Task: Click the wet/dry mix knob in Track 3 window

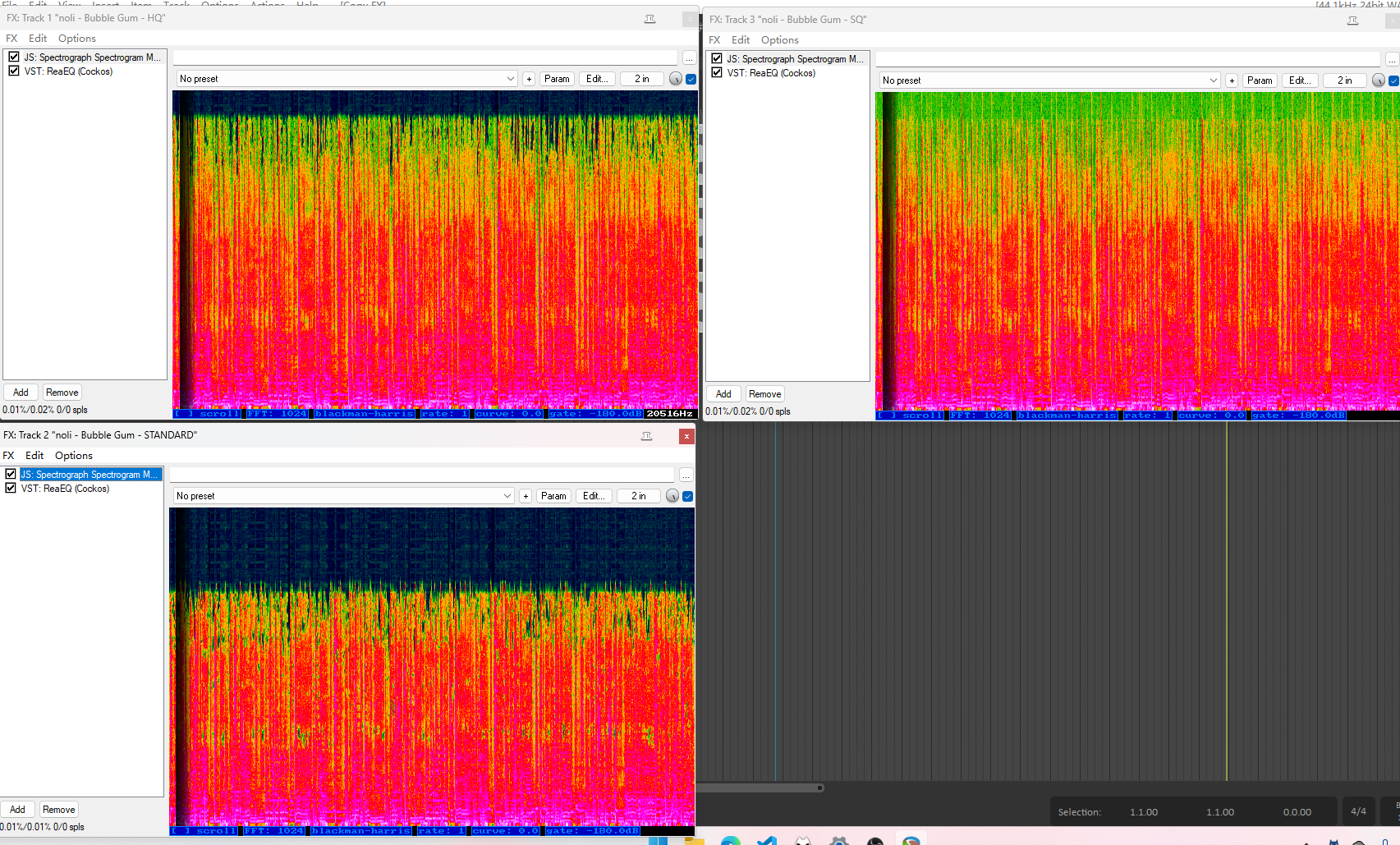Action: (x=1379, y=80)
